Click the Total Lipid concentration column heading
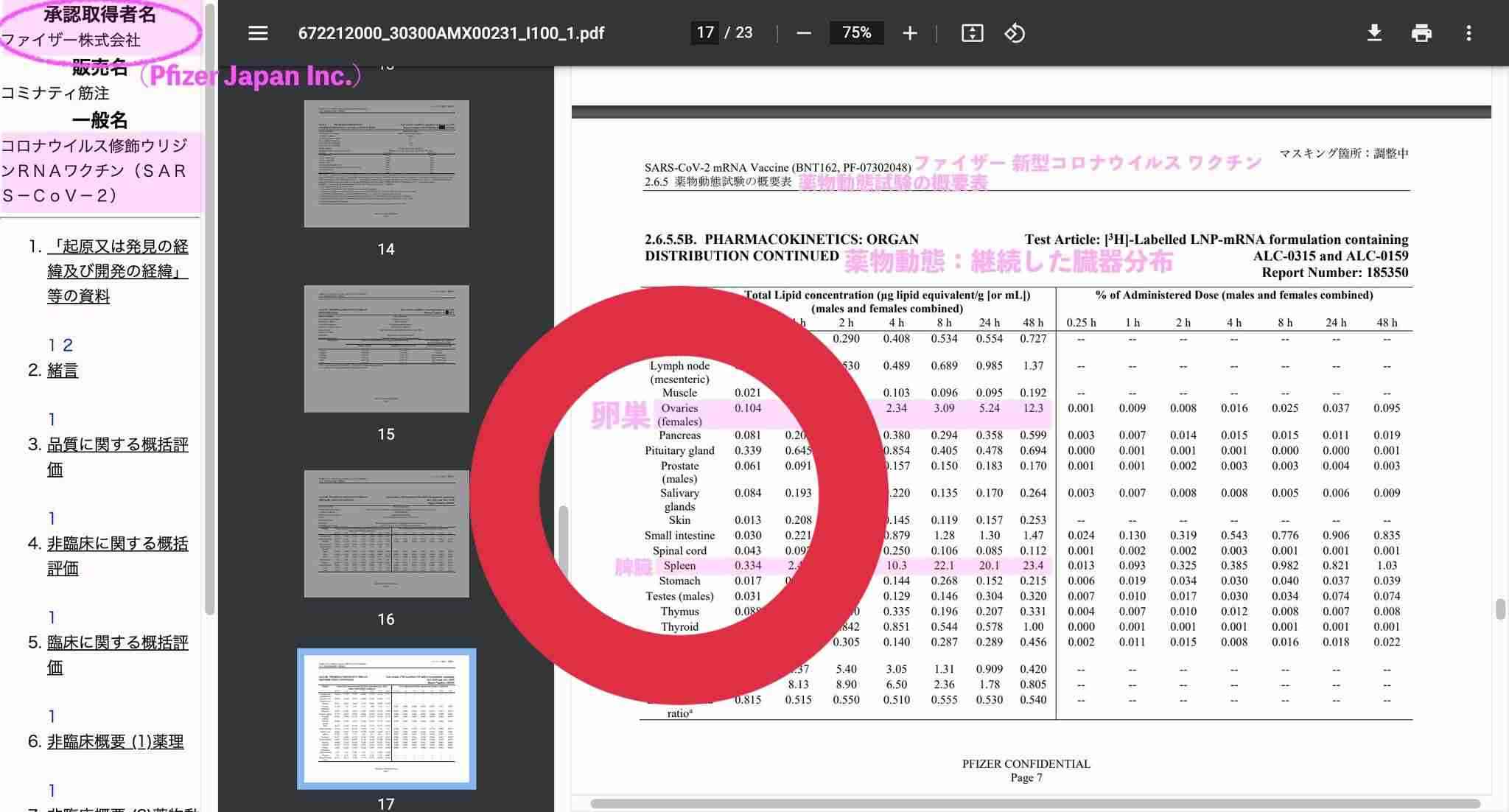The width and height of the screenshot is (1509, 812). (x=887, y=301)
